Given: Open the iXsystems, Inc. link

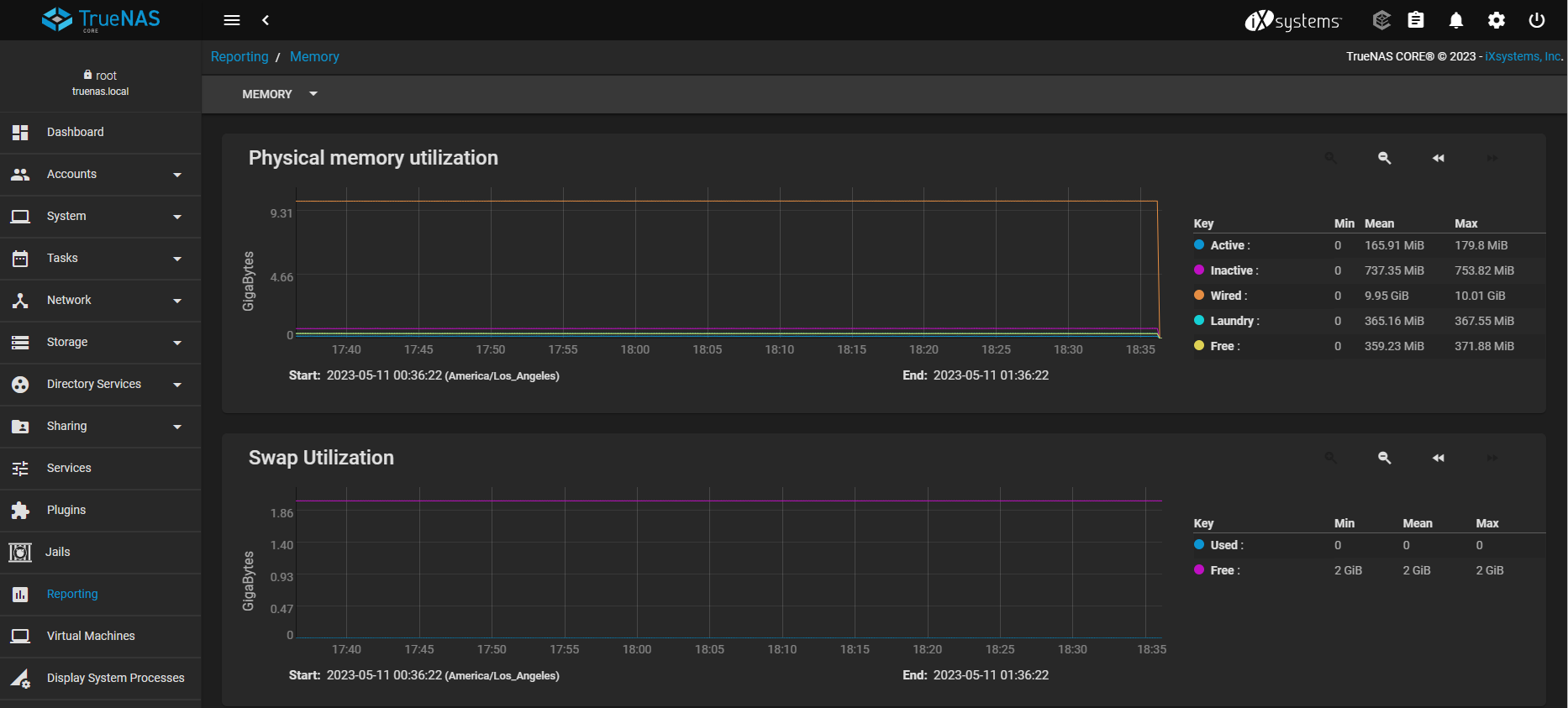Looking at the screenshot, I should pyautogui.click(x=1523, y=56).
